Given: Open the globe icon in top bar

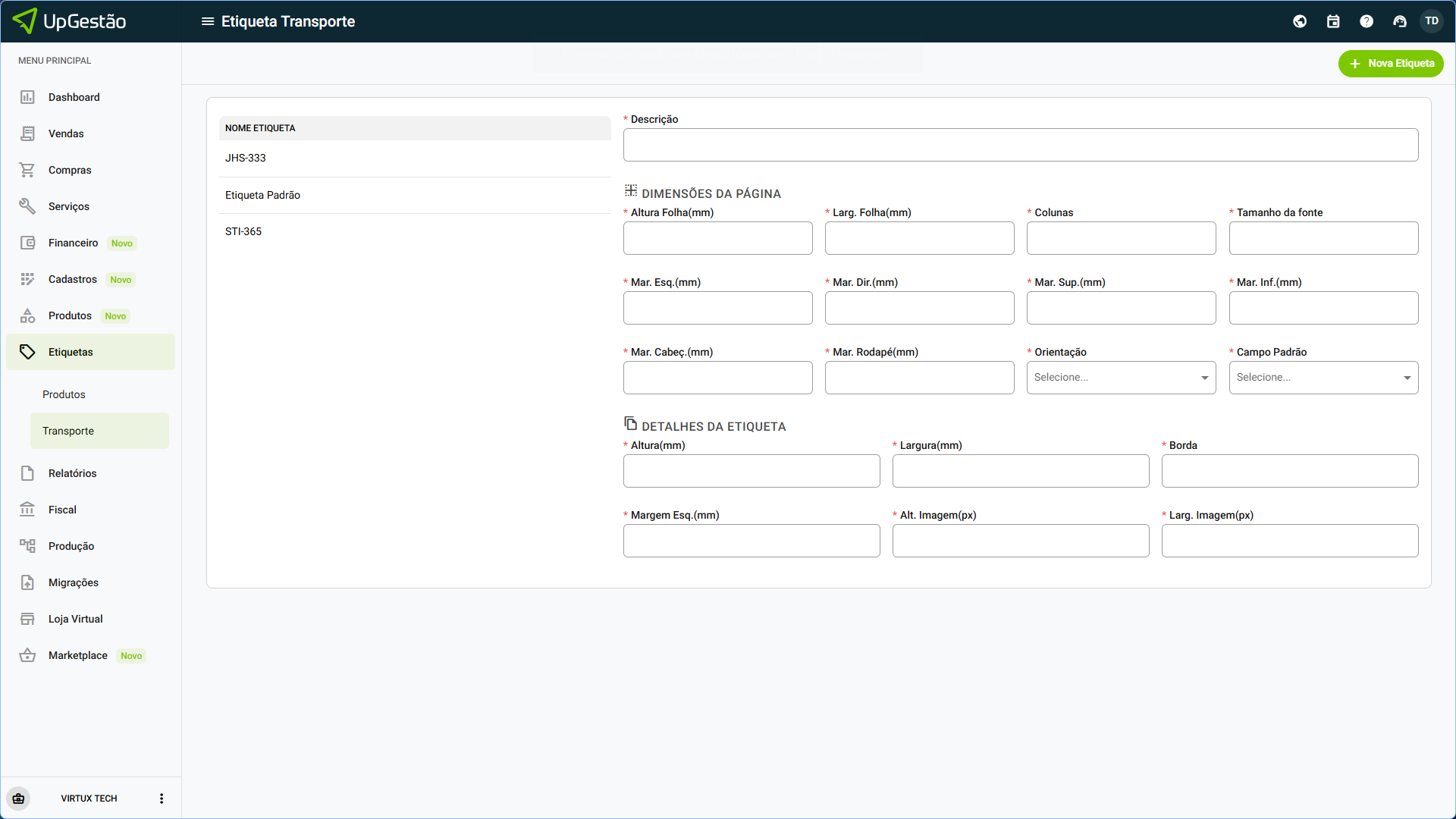Looking at the screenshot, I should coord(1300,21).
